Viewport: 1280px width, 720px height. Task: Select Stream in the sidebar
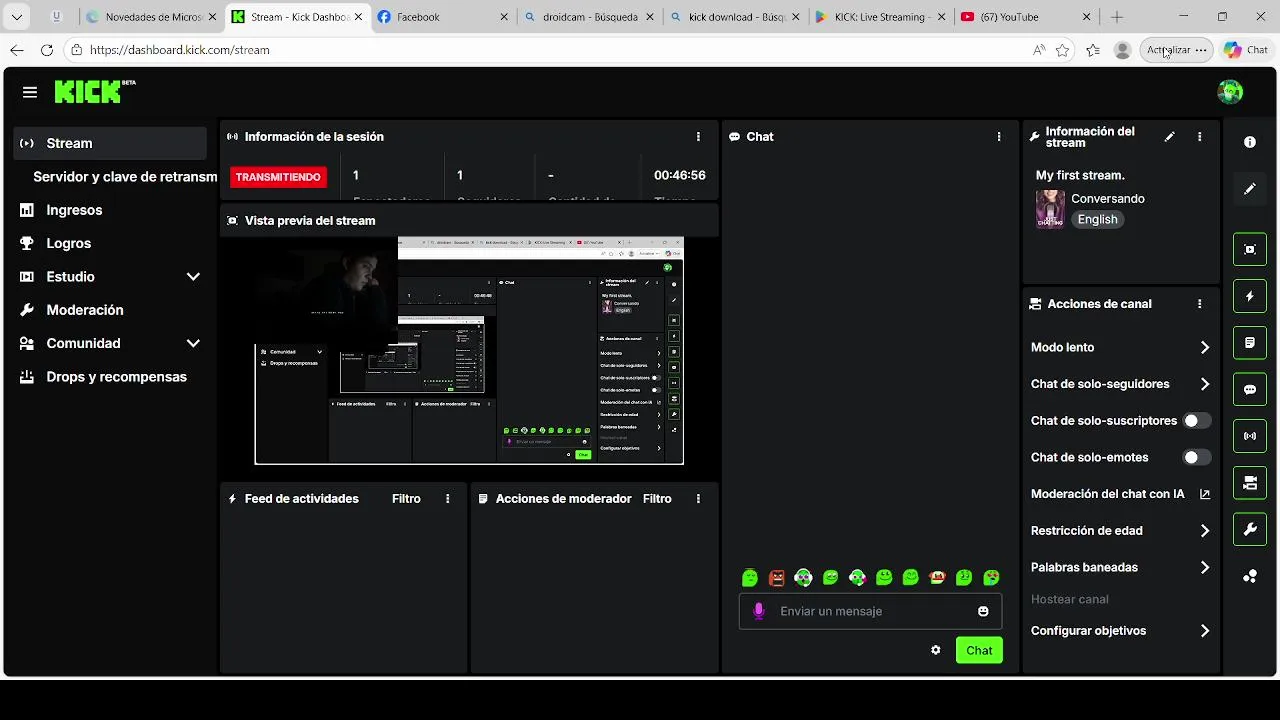click(x=111, y=143)
